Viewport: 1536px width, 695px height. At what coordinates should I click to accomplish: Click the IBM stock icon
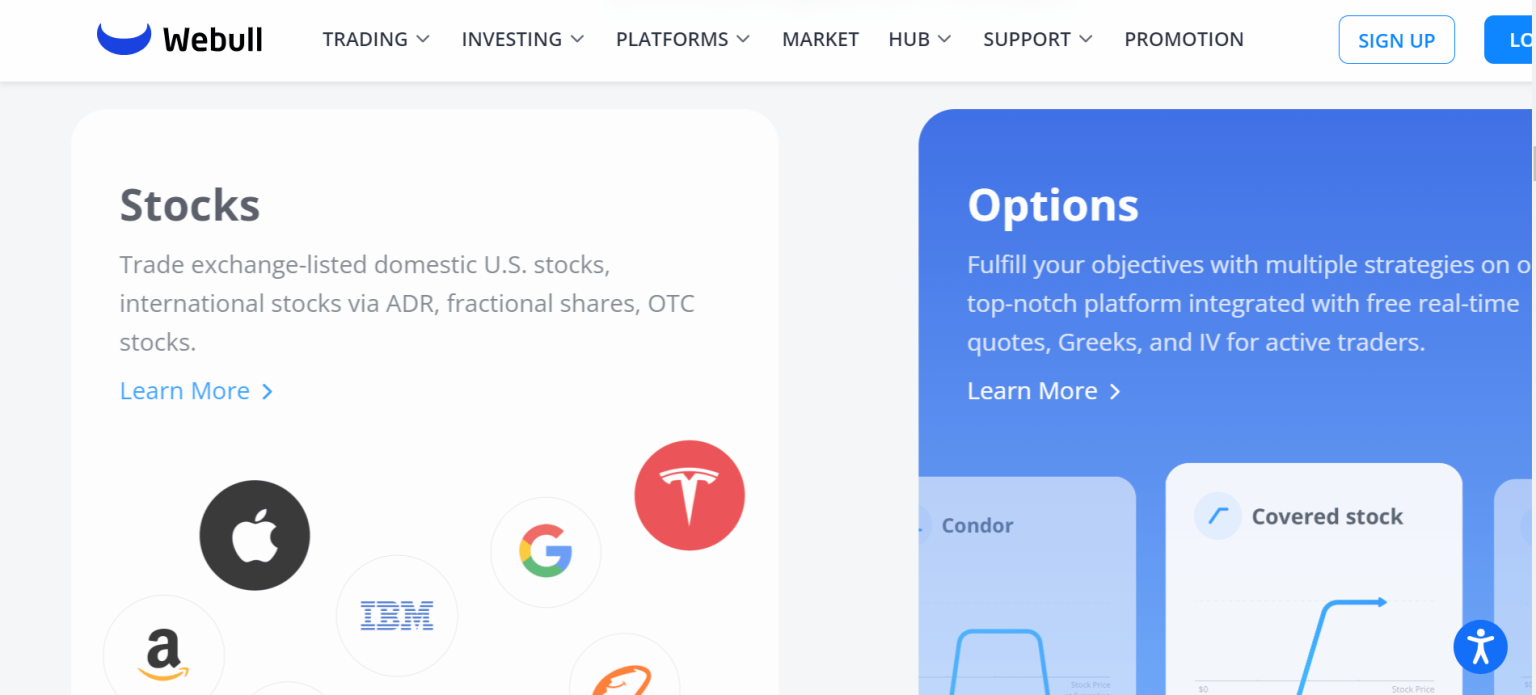tap(397, 616)
